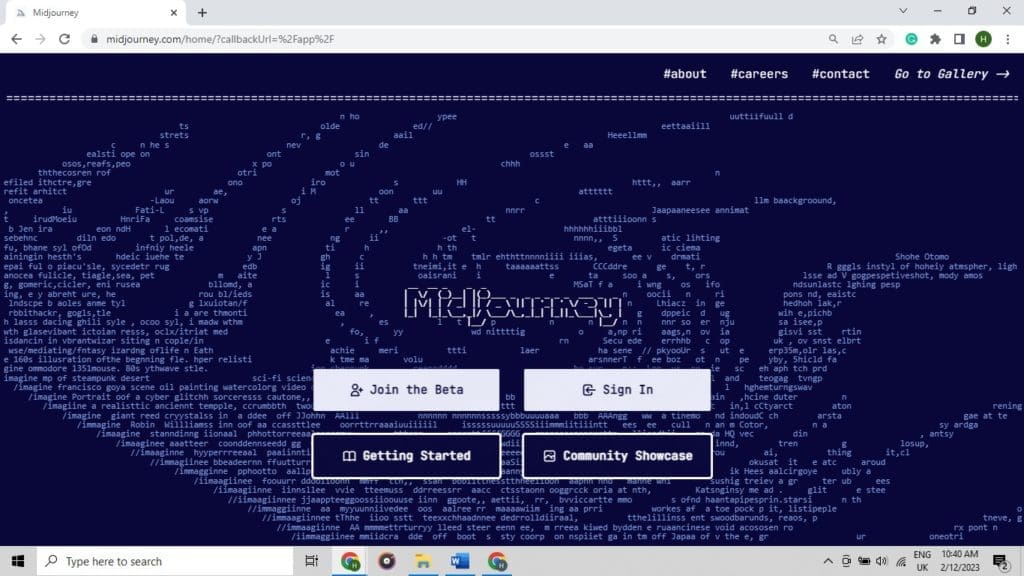This screenshot has height=576, width=1024.
Task: Open the #contact link
Action: point(840,74)
